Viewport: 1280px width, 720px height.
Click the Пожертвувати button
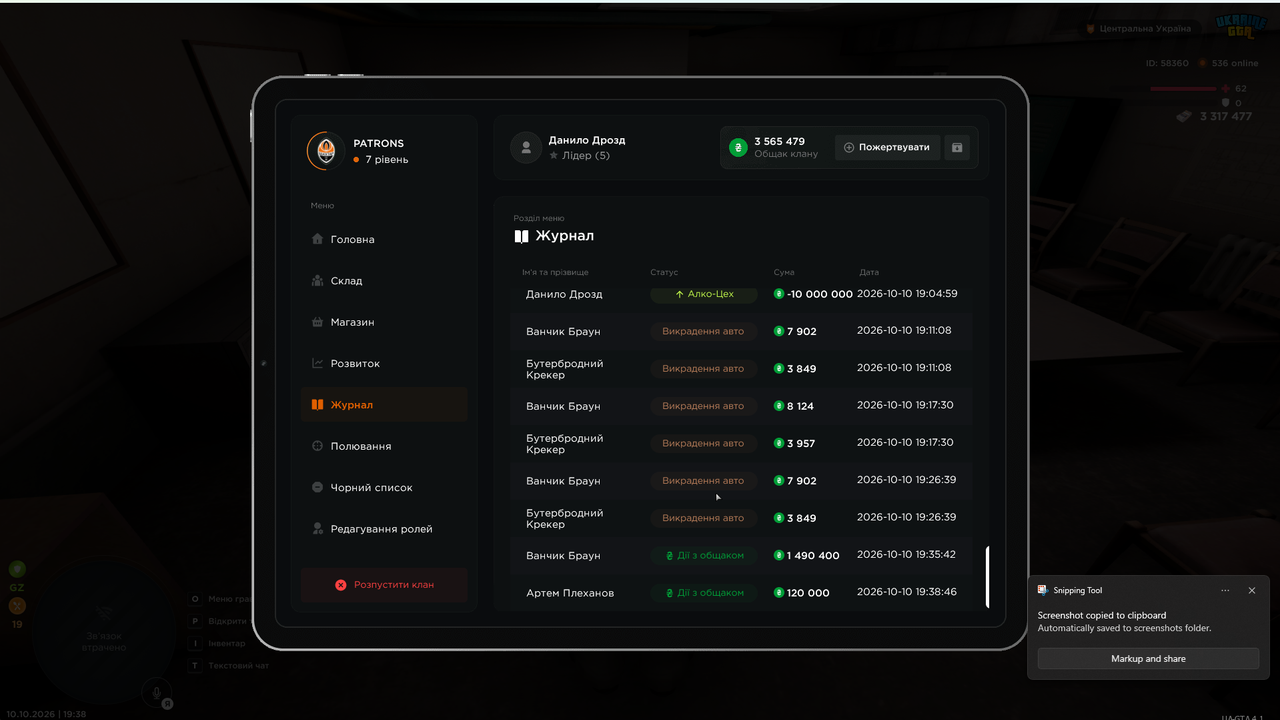click(887, 148)
